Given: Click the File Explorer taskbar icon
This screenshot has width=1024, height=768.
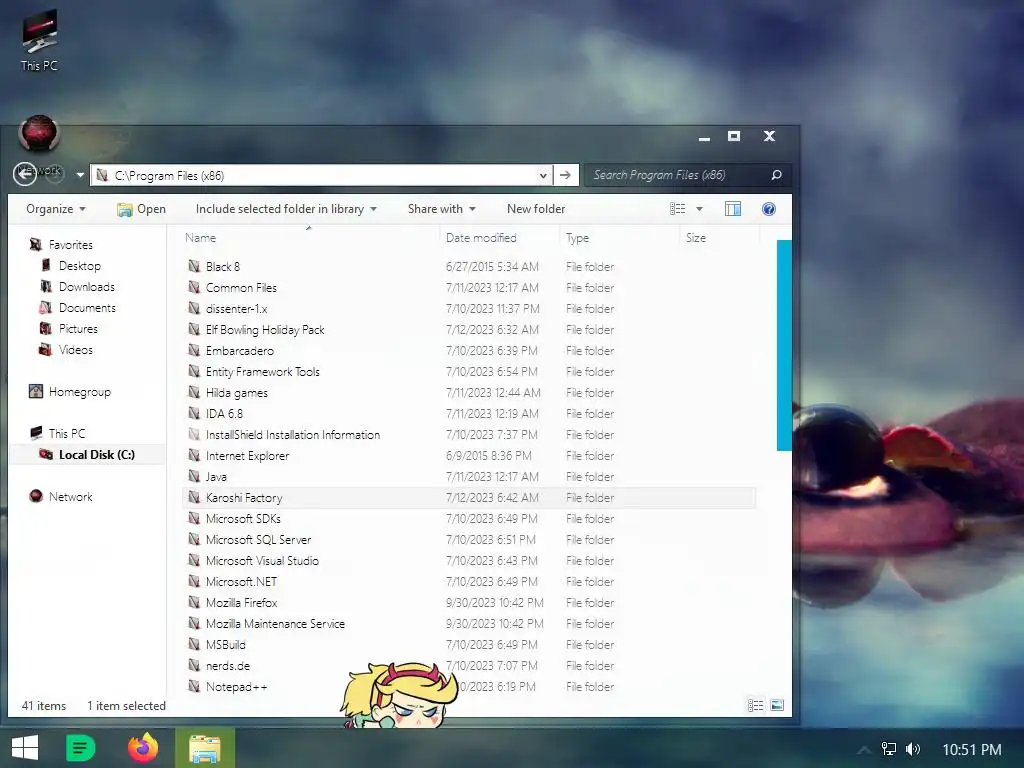Looking at the screenshot, I should (205, 748).
